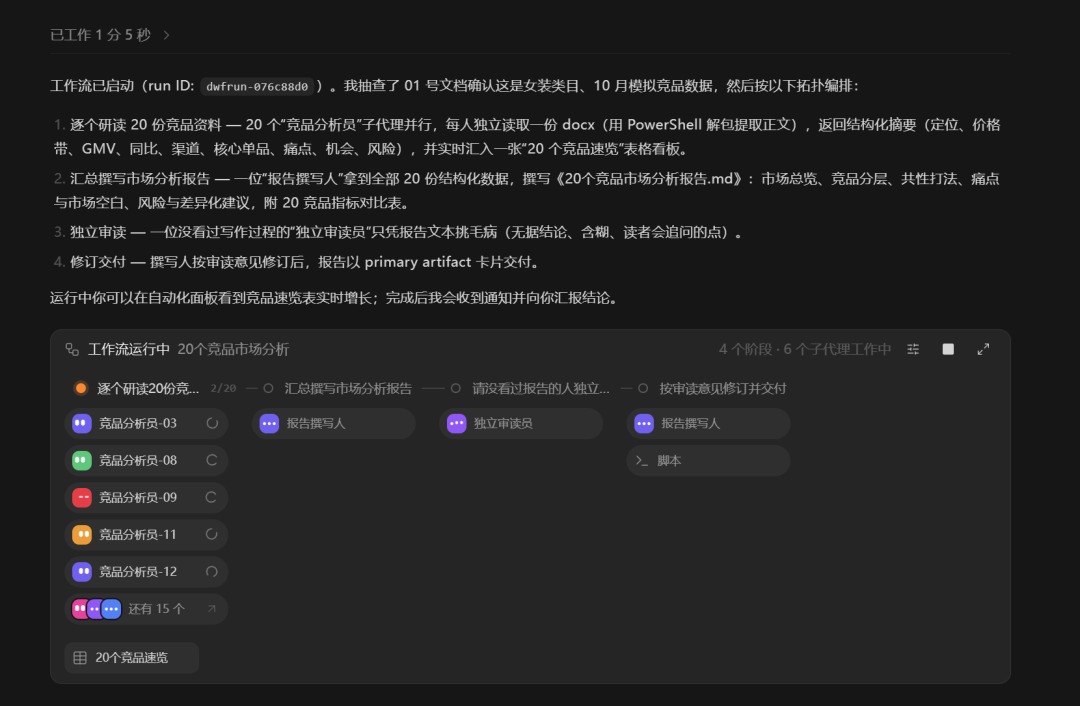Click the red avatar of 竞品分析员-09
This screenshot has height=706, width=1080.
click(x=82, y=497)
